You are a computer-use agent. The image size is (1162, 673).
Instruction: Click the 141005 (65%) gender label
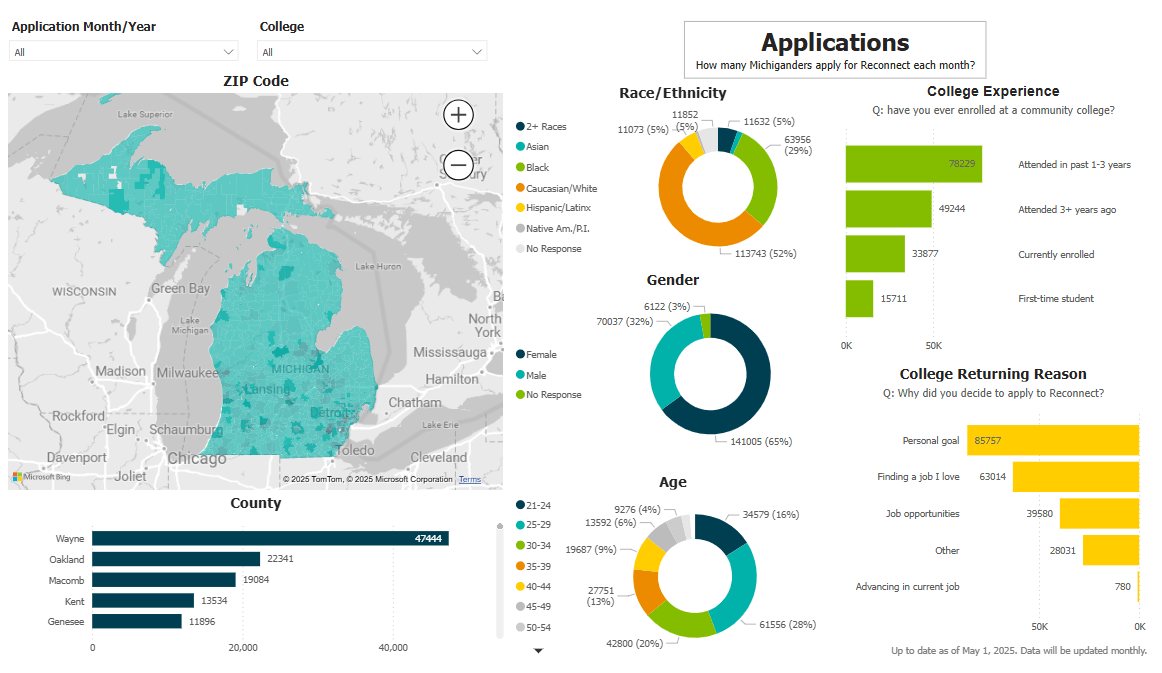[761, 442]
